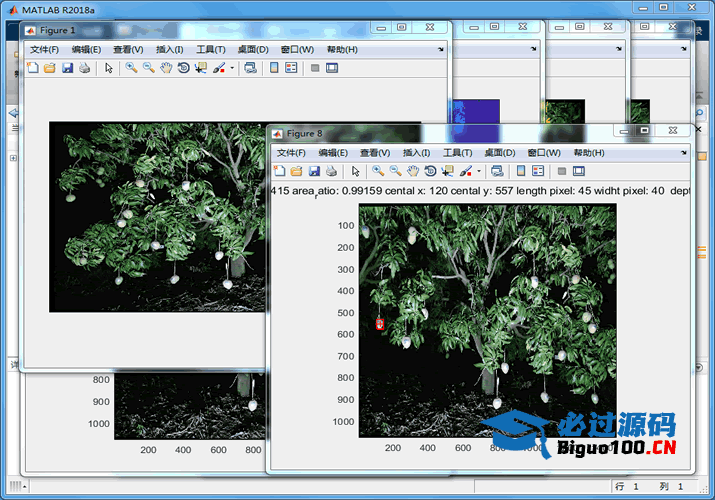Activate Rotate 3D tool in Figure 8

429,171
